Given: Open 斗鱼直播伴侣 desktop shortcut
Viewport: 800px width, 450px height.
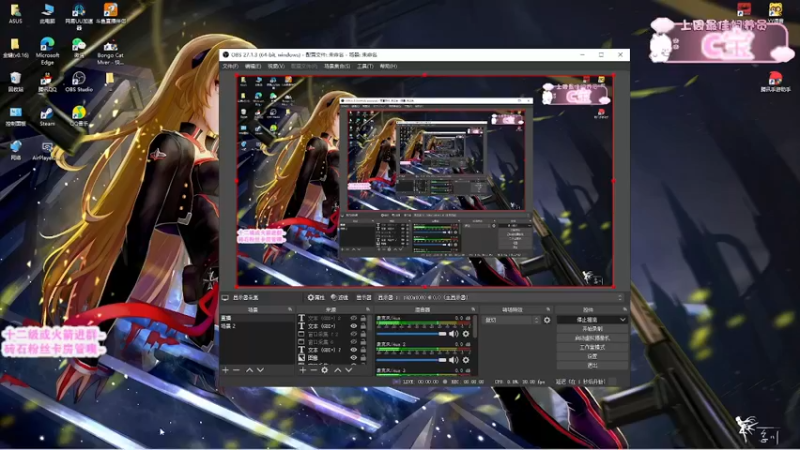Looking at the screenshot, I should point(110,14).
